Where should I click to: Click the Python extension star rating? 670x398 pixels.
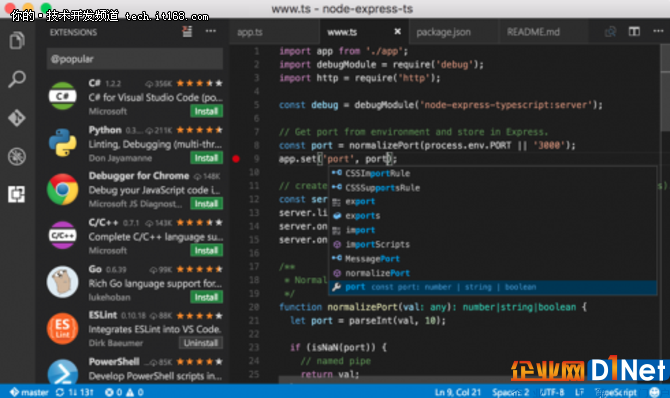[199, 130]
